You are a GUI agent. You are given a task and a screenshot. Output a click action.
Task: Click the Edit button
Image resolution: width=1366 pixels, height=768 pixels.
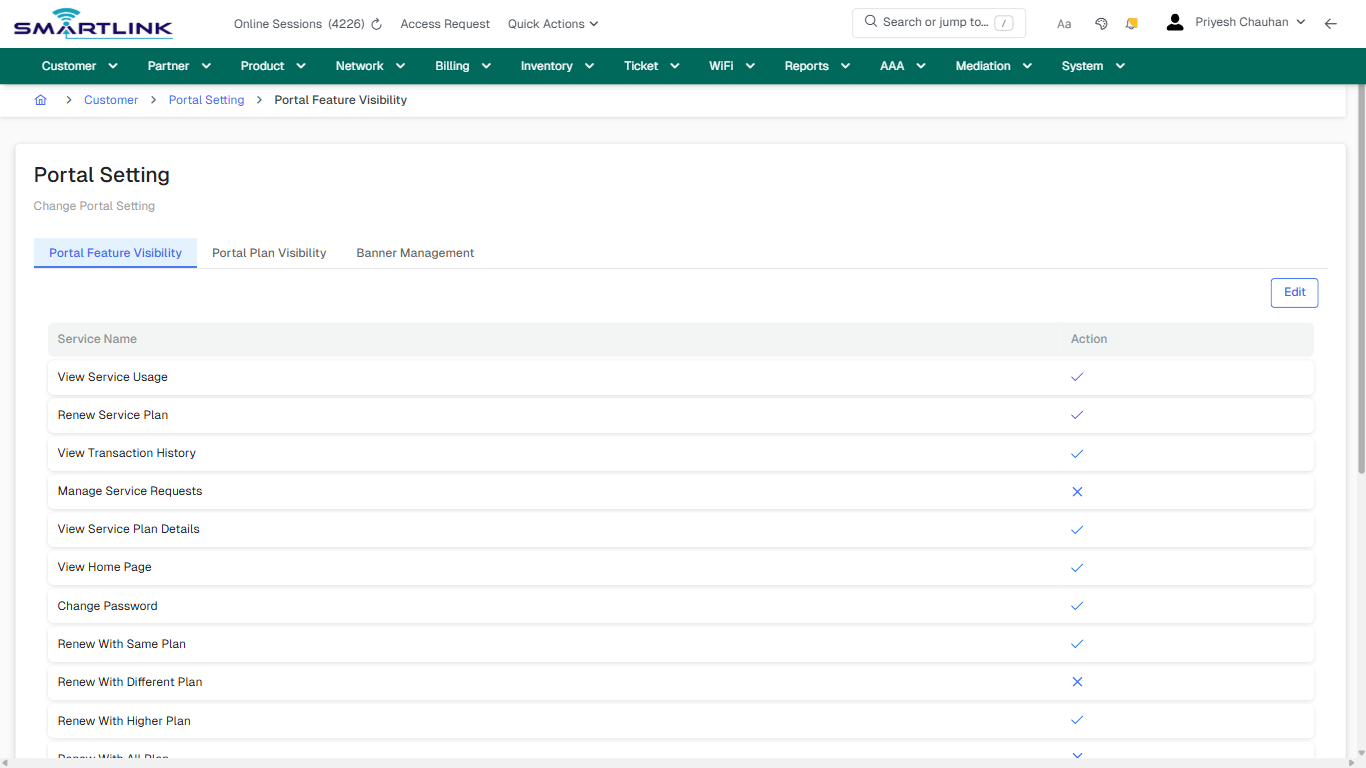click(1294, 292)
